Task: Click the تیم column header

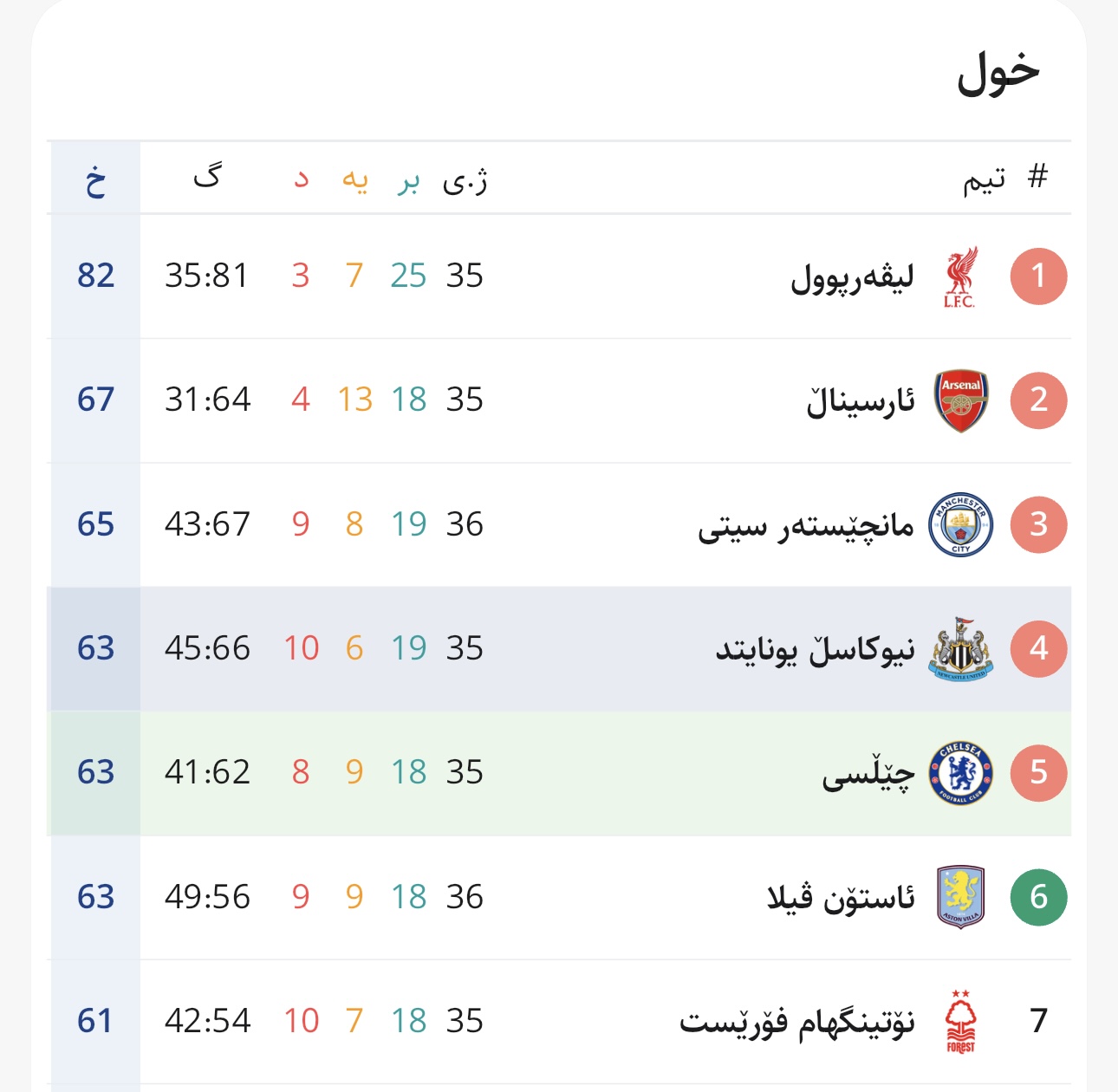Action: pyautogui.click(x=984, y=179)
